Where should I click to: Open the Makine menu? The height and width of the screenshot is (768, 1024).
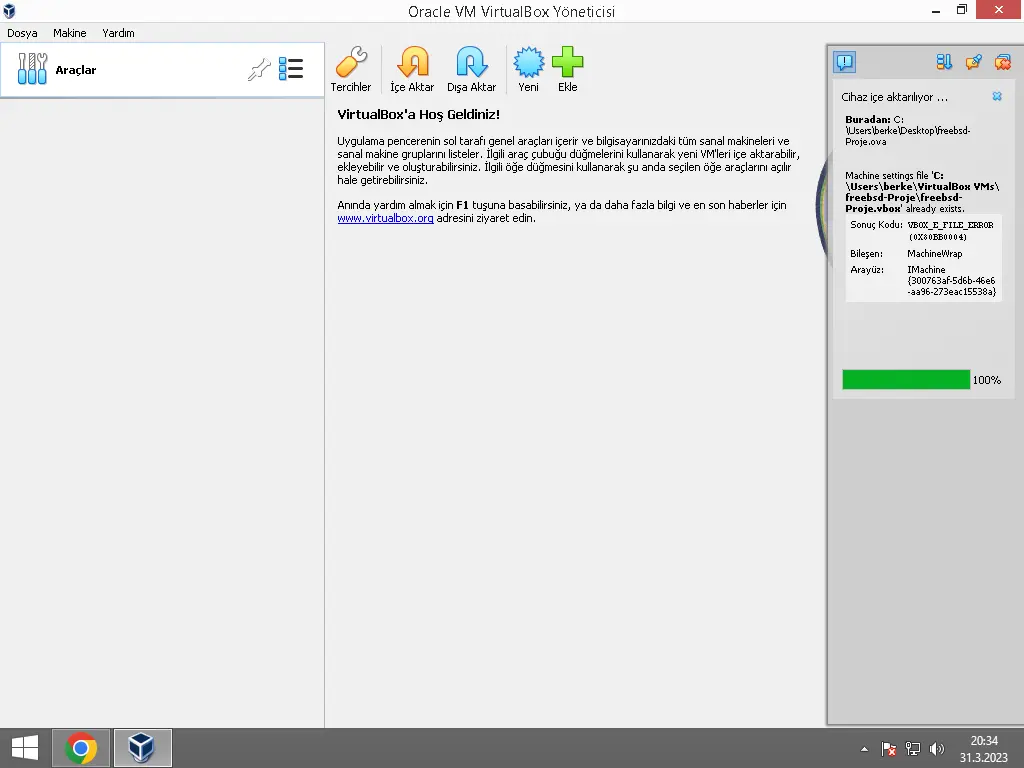[x=69, y=32]
